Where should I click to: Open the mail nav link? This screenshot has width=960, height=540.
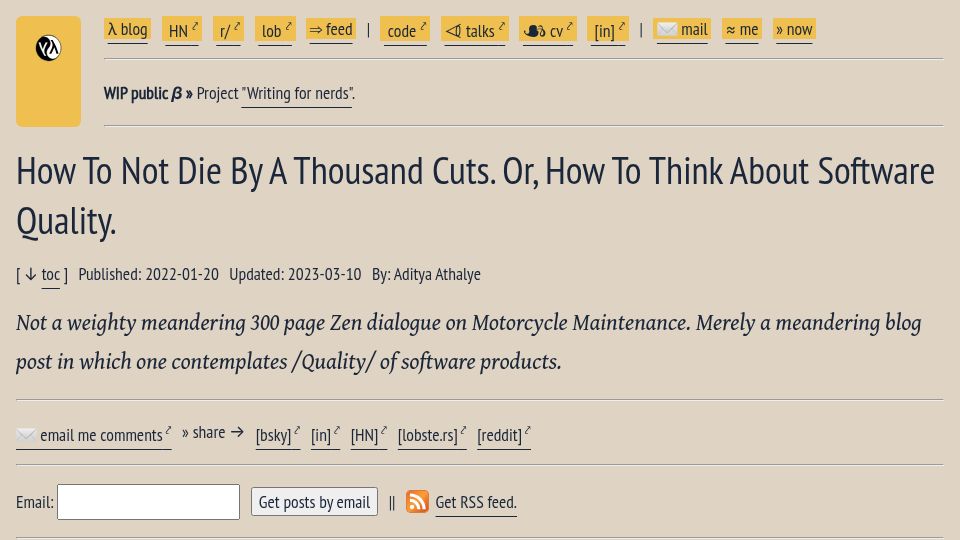682,29
